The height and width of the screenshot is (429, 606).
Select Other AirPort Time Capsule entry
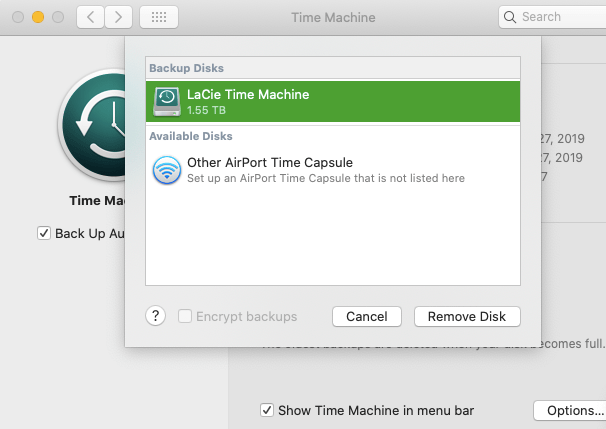point(333,170)
